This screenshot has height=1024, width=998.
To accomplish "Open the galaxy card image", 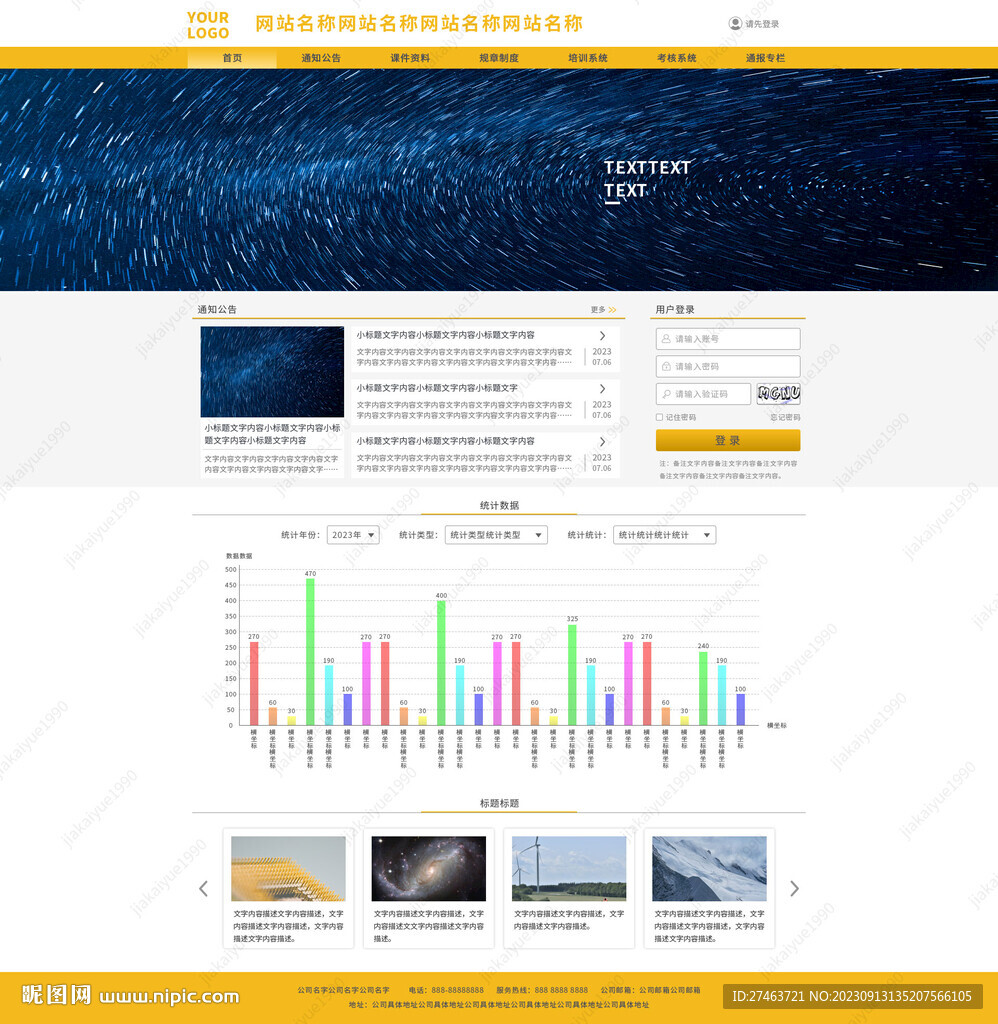I will 428,869.
